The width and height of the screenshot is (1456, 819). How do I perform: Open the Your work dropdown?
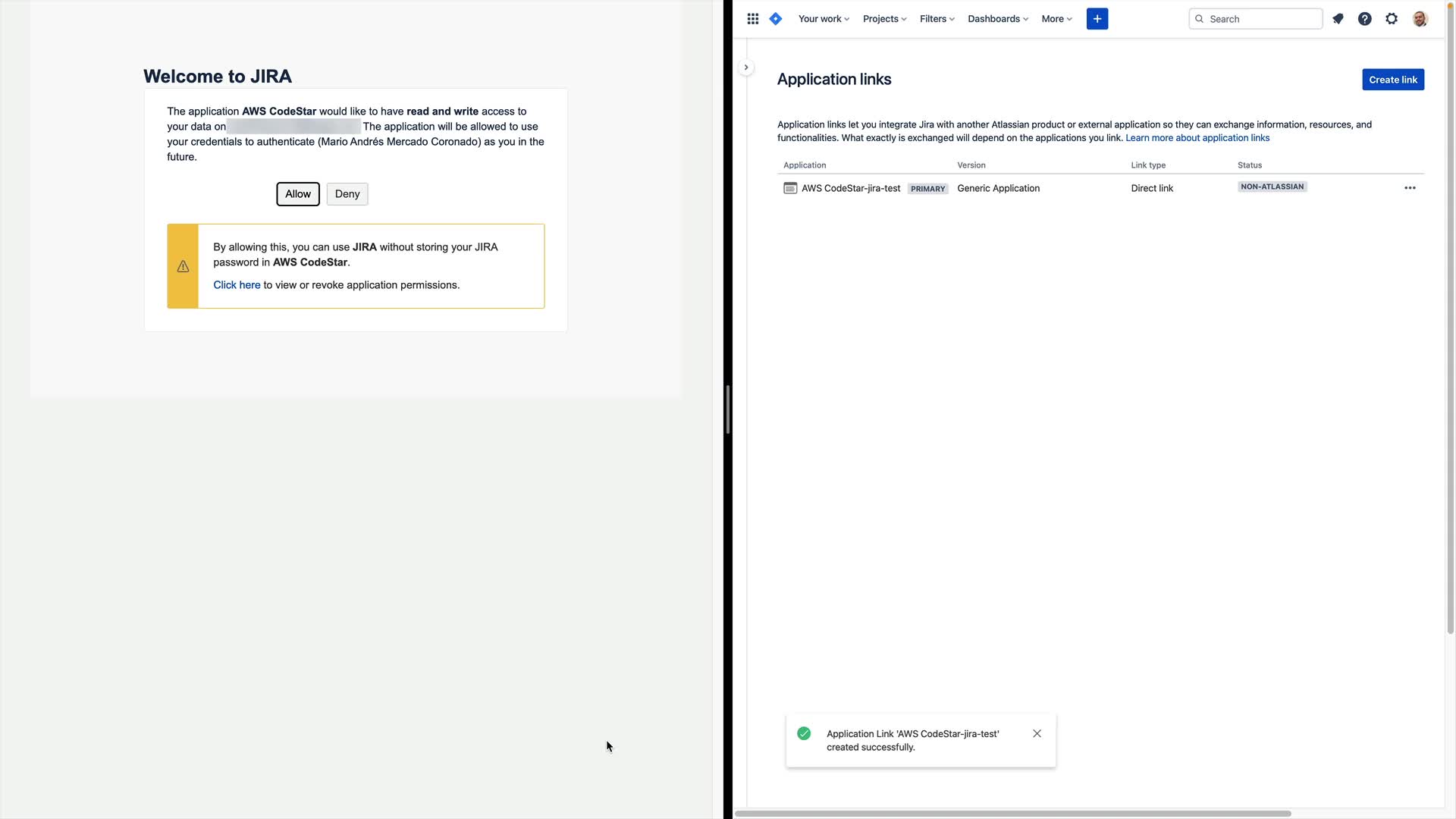(x=824, y=19)
